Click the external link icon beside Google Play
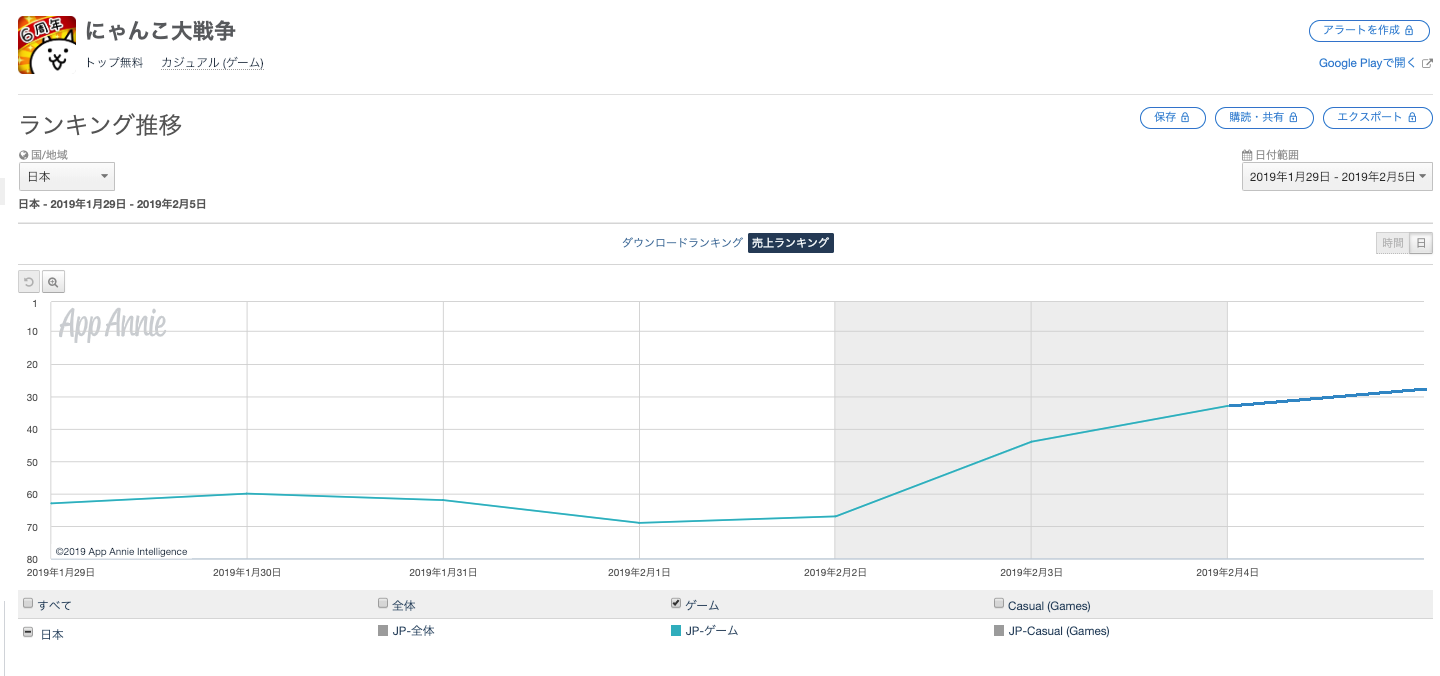The image size is (1440, 676). tap(1428, 63)
